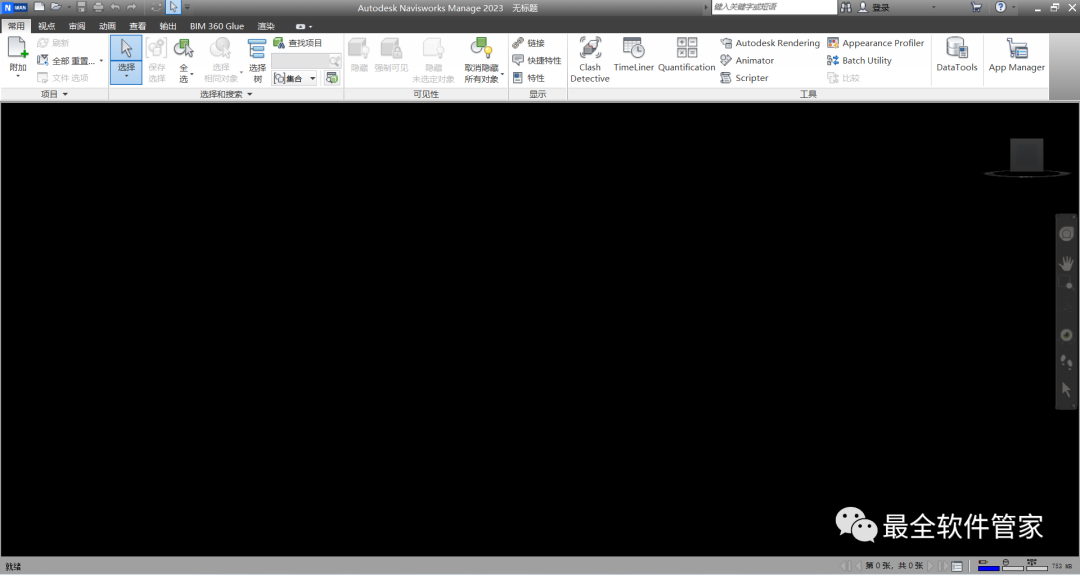
Task: Open the Quantification tool
Action: pos(686,55)
